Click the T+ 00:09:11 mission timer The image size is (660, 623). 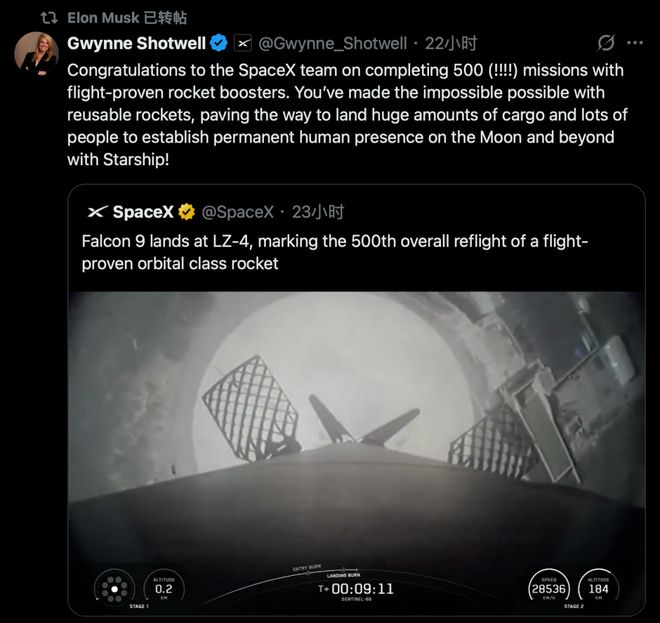356,589
